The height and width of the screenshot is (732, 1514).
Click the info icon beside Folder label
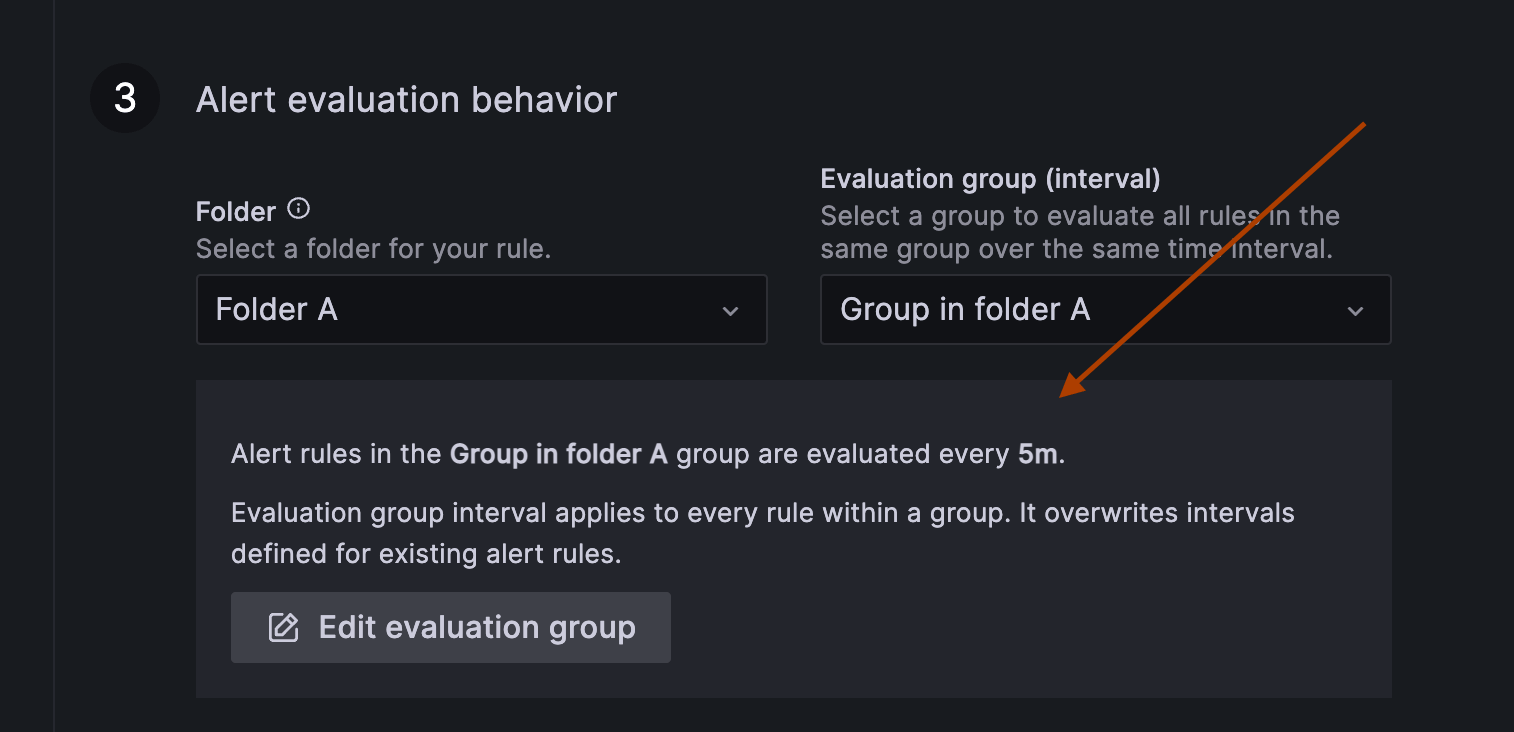pyautogui.click(x=298, y=209)
